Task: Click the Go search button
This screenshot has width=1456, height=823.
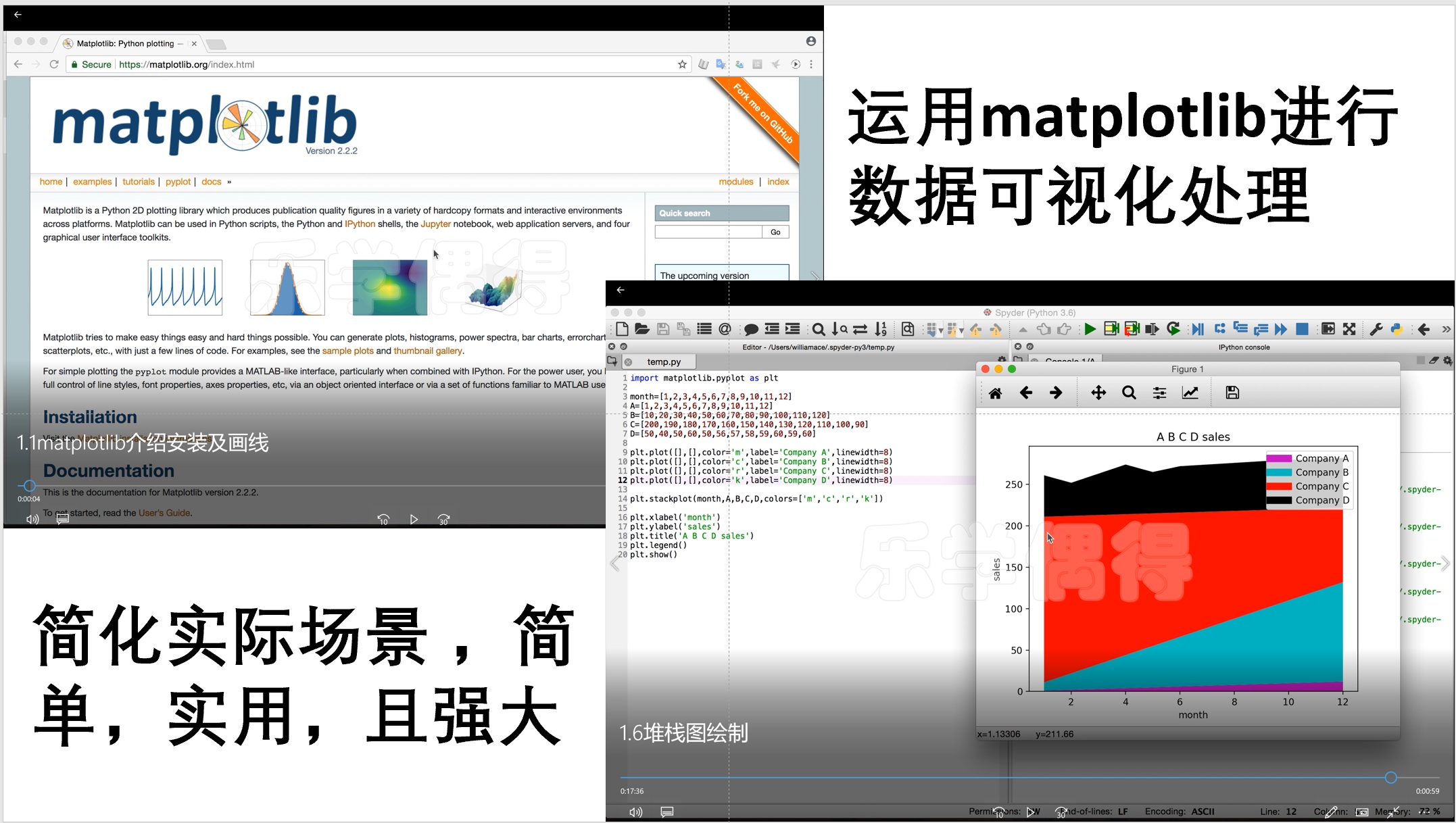Action: pyautogui.click(x=775, y=232)
